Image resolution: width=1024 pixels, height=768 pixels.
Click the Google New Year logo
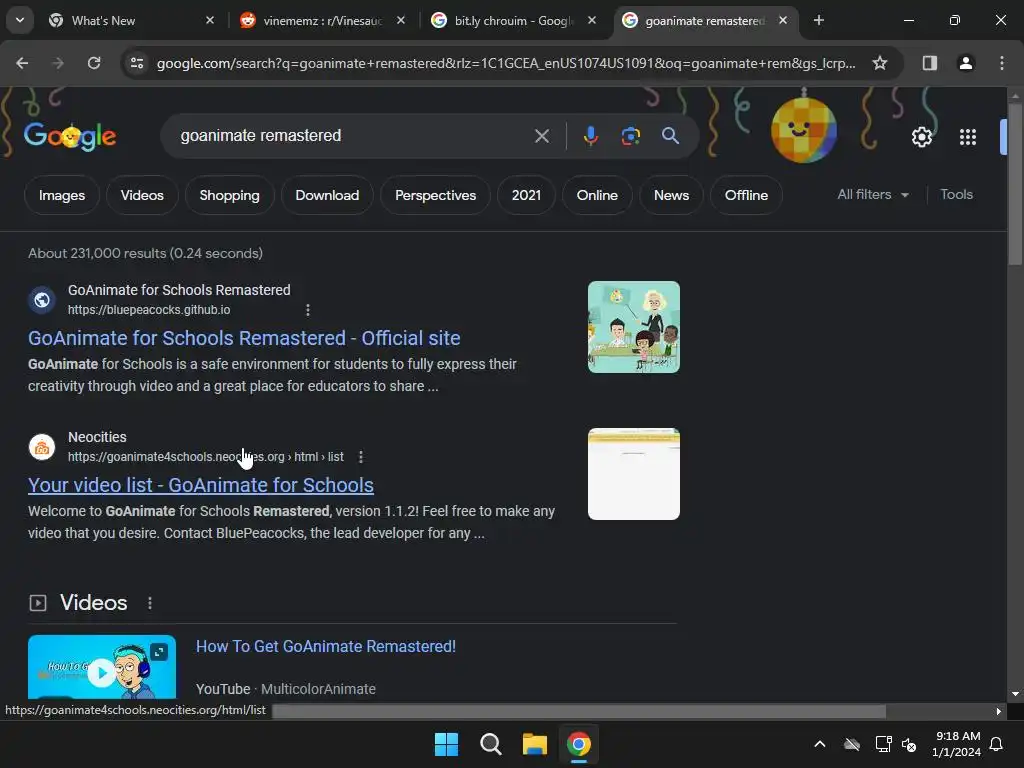(70, 136)
